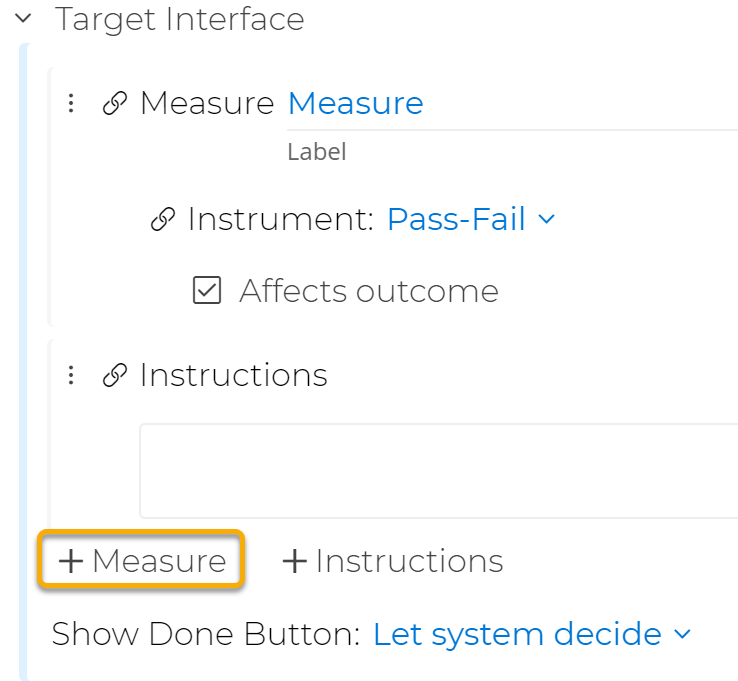Click the link icon beside Instructions
This screenshot has height=681, width=738.
pos(115,376)
